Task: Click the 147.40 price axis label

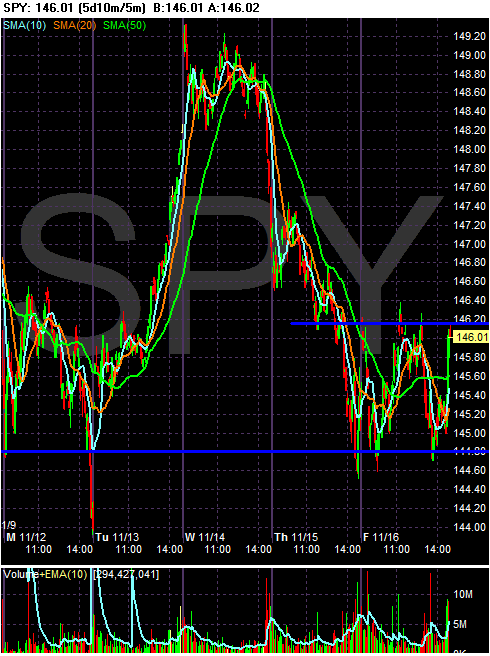Action: coord(469,206)
